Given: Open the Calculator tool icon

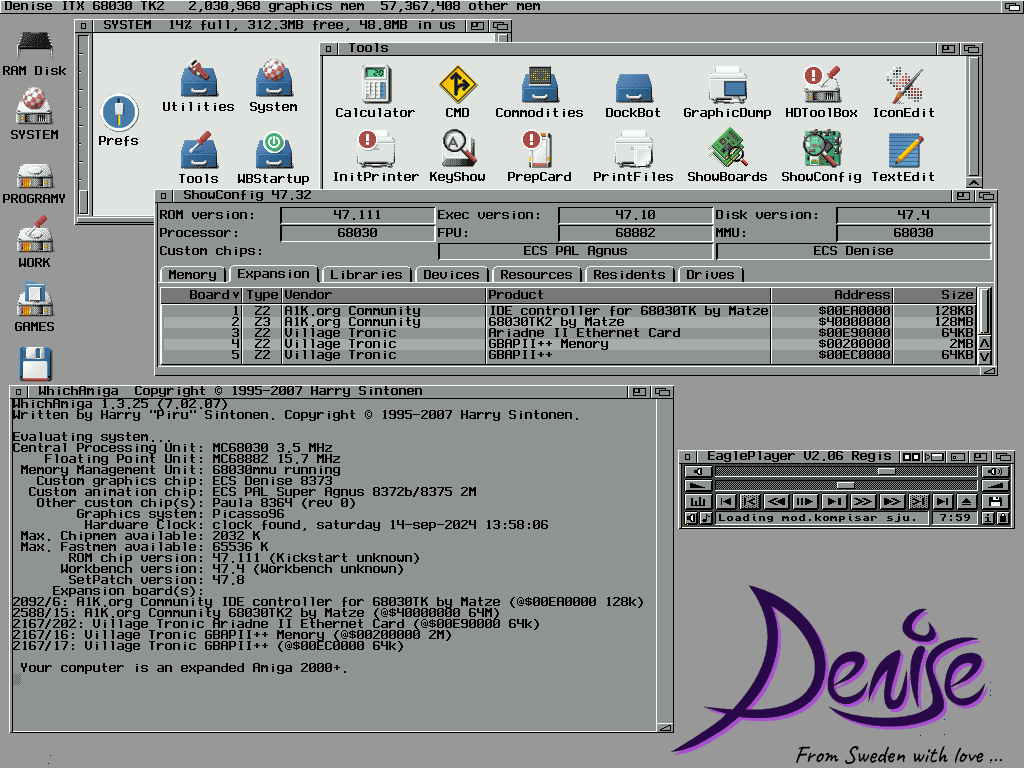Looking at the screenshot, I should 374,86.
